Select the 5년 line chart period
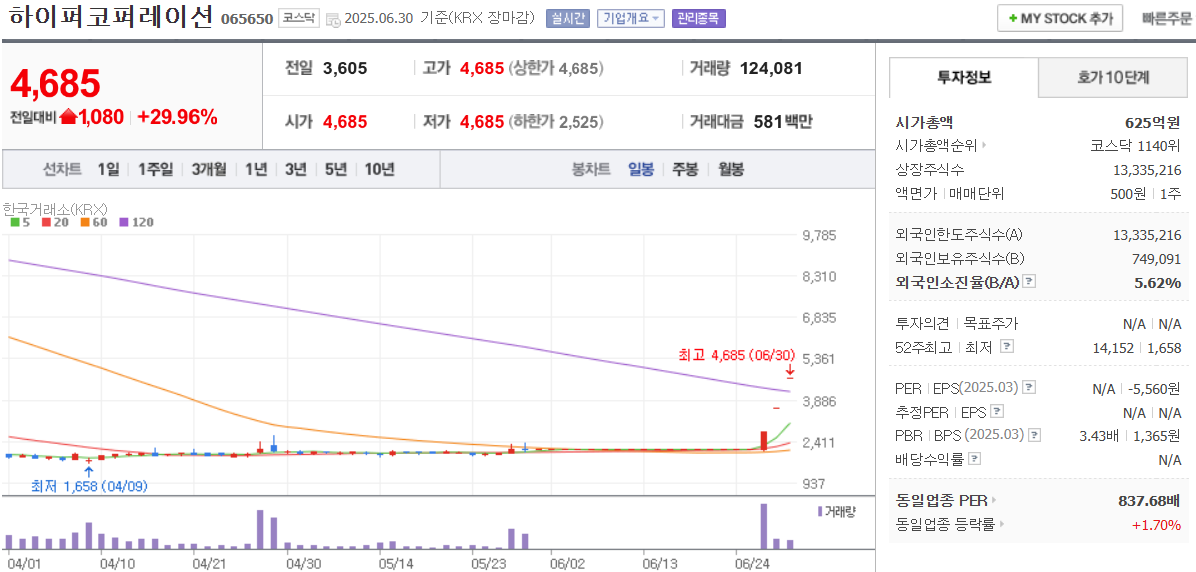The height and width of the screenshot is (572, 1196). point(336,169)
